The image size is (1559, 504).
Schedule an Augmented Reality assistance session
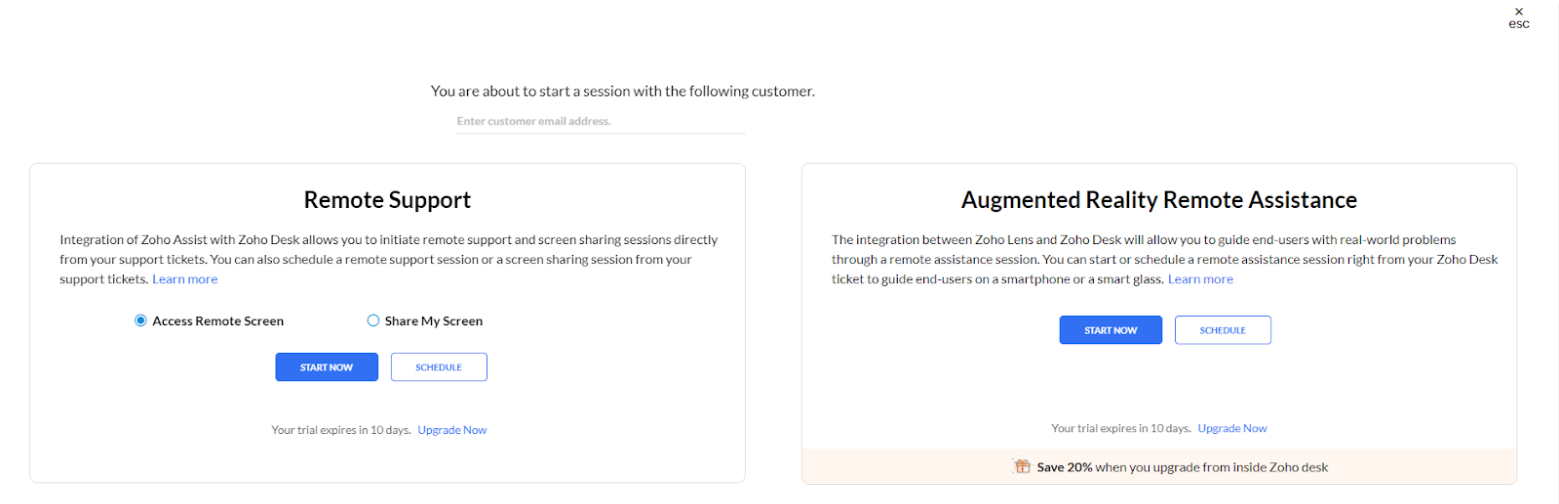point(1222,330)
